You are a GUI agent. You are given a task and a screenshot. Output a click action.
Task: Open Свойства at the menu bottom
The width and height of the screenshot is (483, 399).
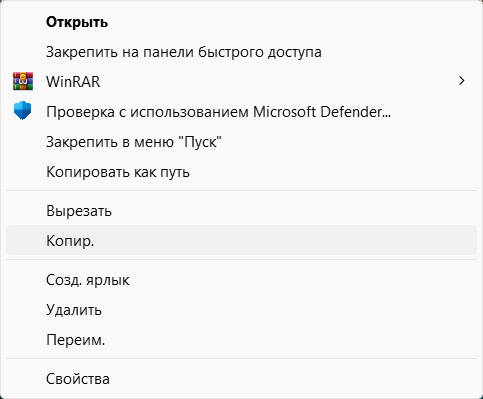pos(241,379)
